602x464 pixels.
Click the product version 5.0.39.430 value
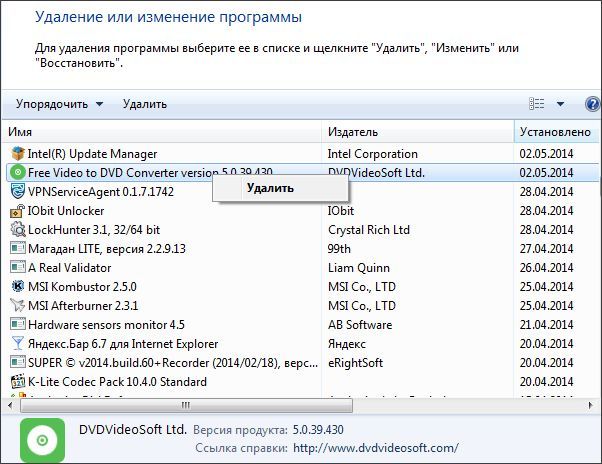pos(318,429)
